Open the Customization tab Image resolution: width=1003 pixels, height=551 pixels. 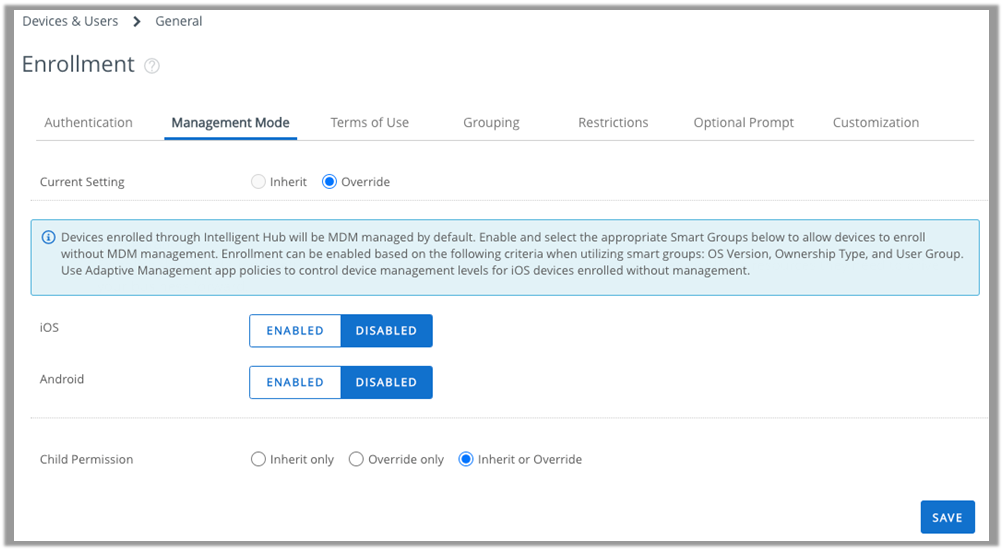[x=875, y=123]
